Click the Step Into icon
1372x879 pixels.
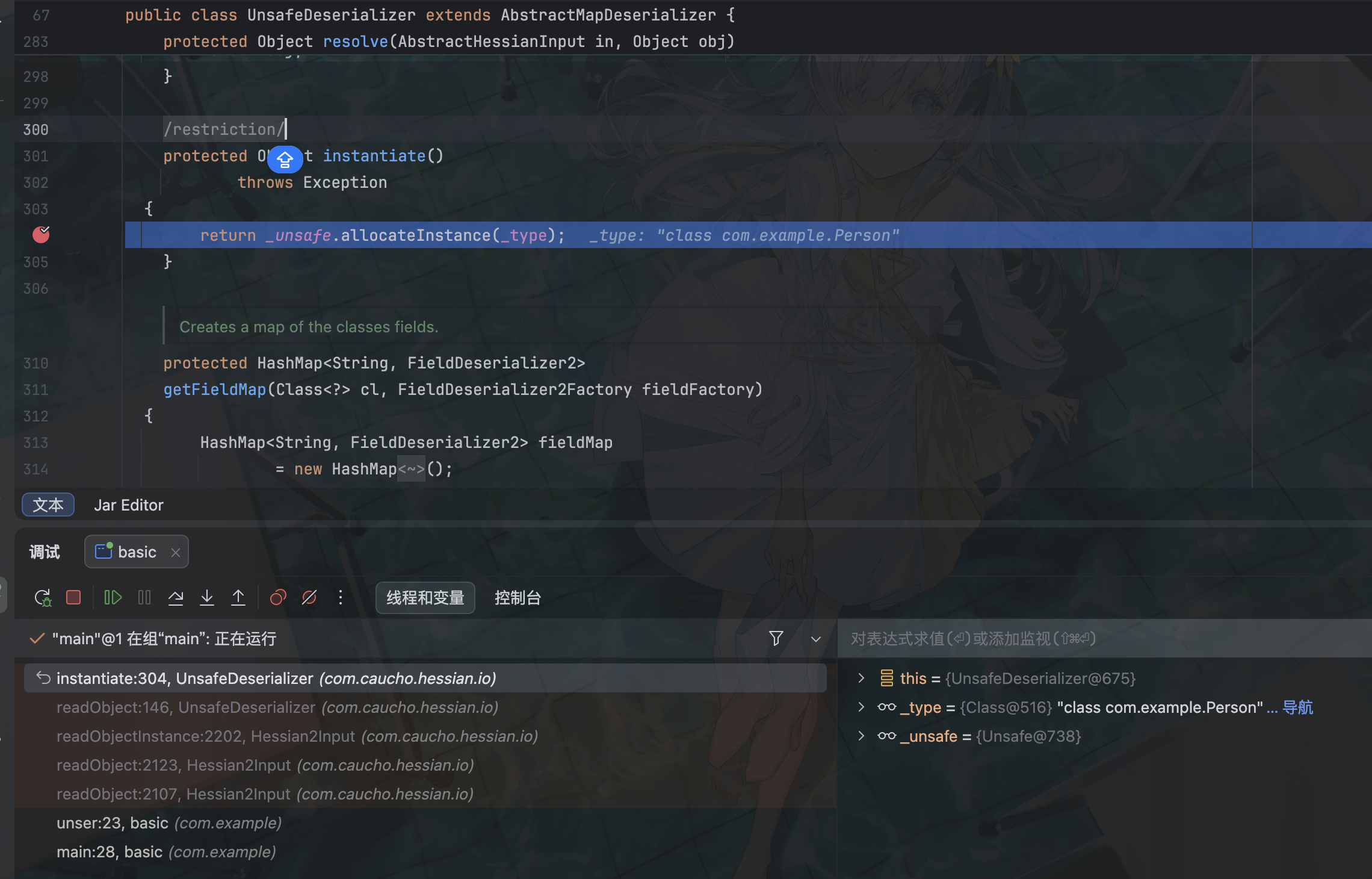click(x=207, y=598)
